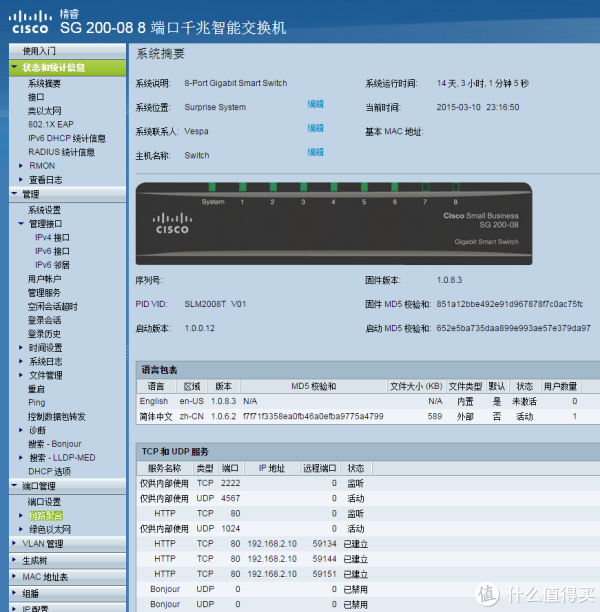This screenshot has height=612, width=600.
Task: Expand the 查看日志 menu node
Action: click(21, 180)
